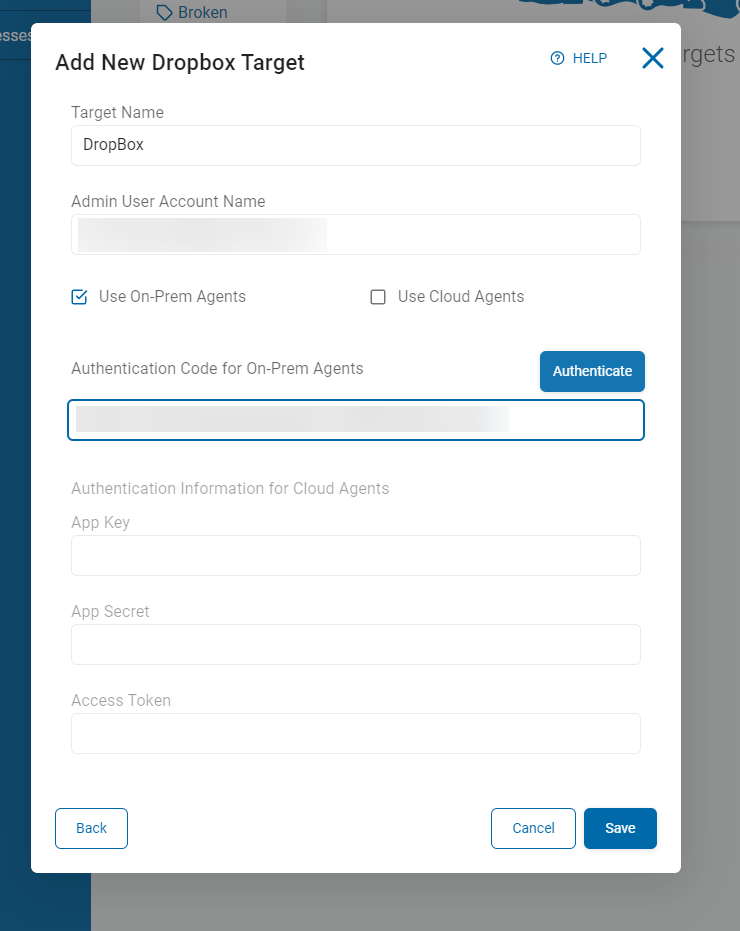Go Back to the previous step
The image size is (740, 931).
(91, 828)
